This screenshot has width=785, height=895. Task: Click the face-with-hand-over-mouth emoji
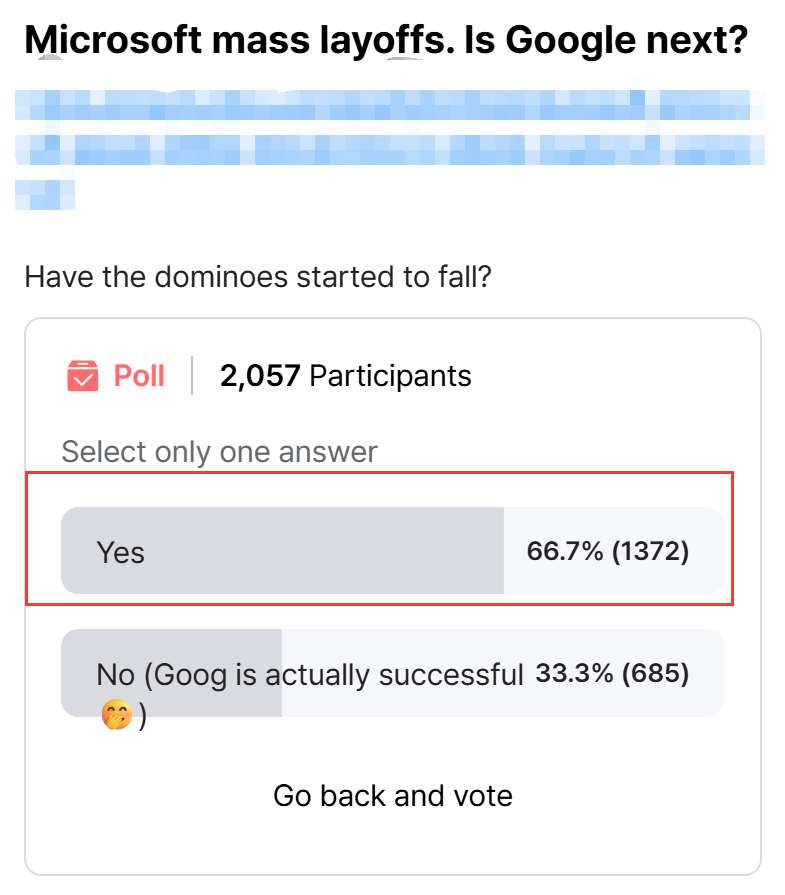117,715
